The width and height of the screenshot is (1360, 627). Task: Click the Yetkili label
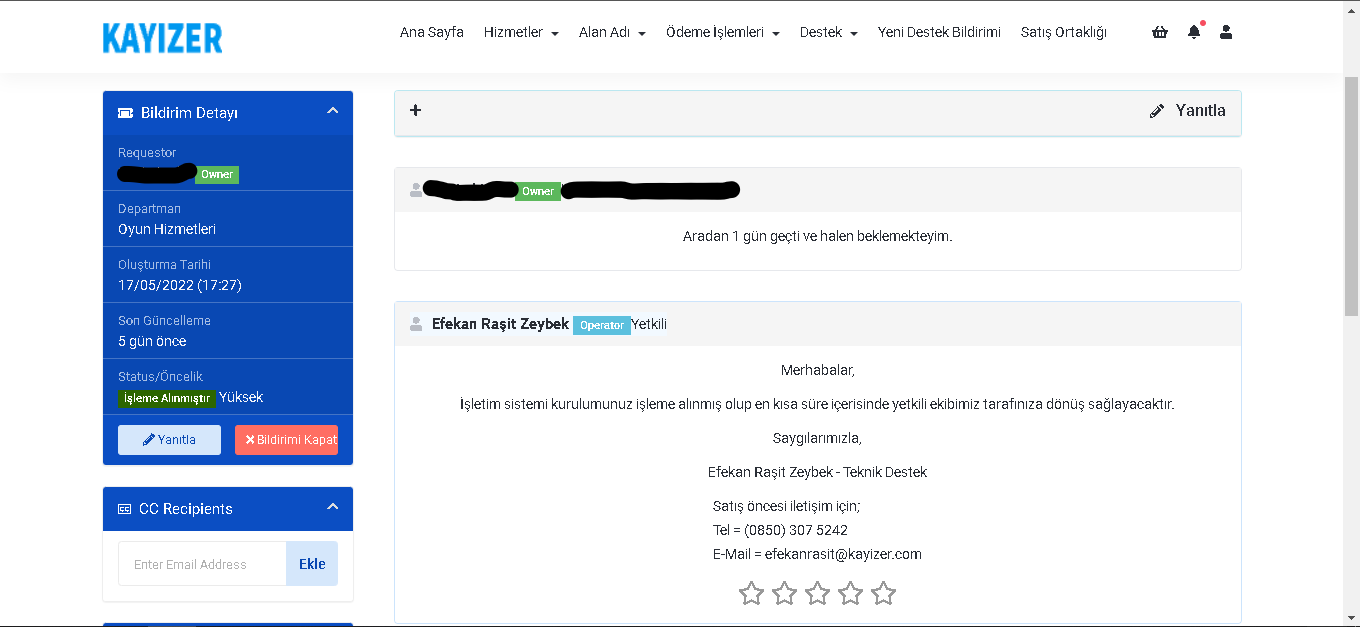pos(649,324)
